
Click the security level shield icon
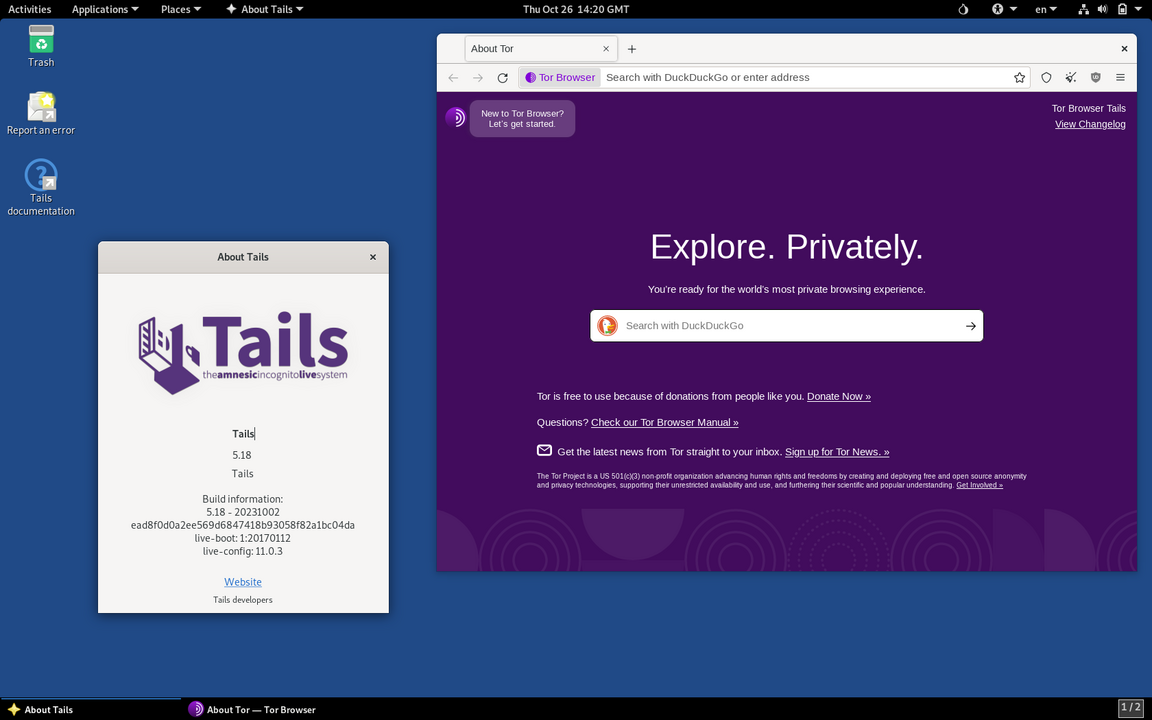click(1046, 77)
